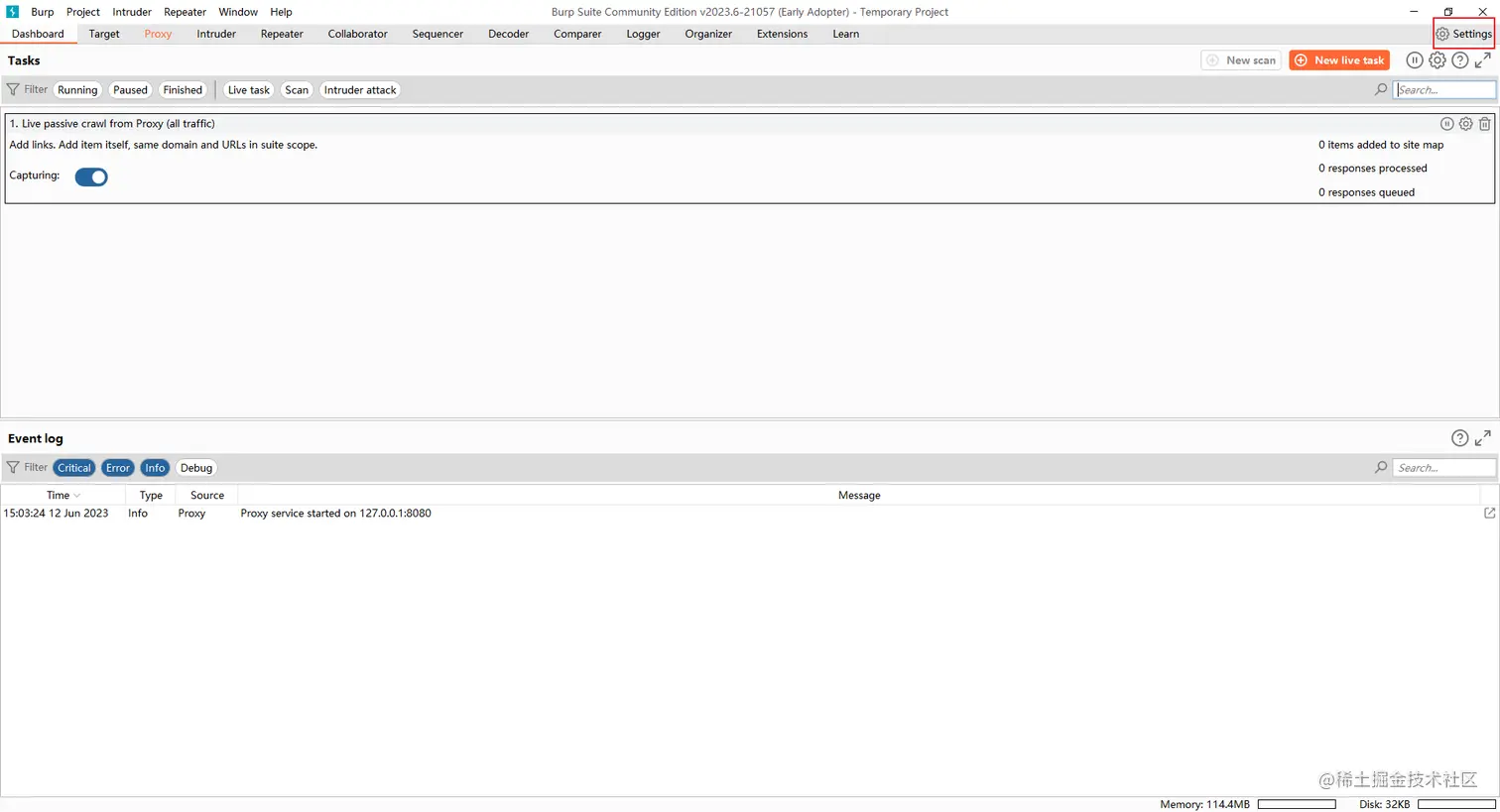
Task: Switch to the Sequencer tab
Action: pos(437,34)
